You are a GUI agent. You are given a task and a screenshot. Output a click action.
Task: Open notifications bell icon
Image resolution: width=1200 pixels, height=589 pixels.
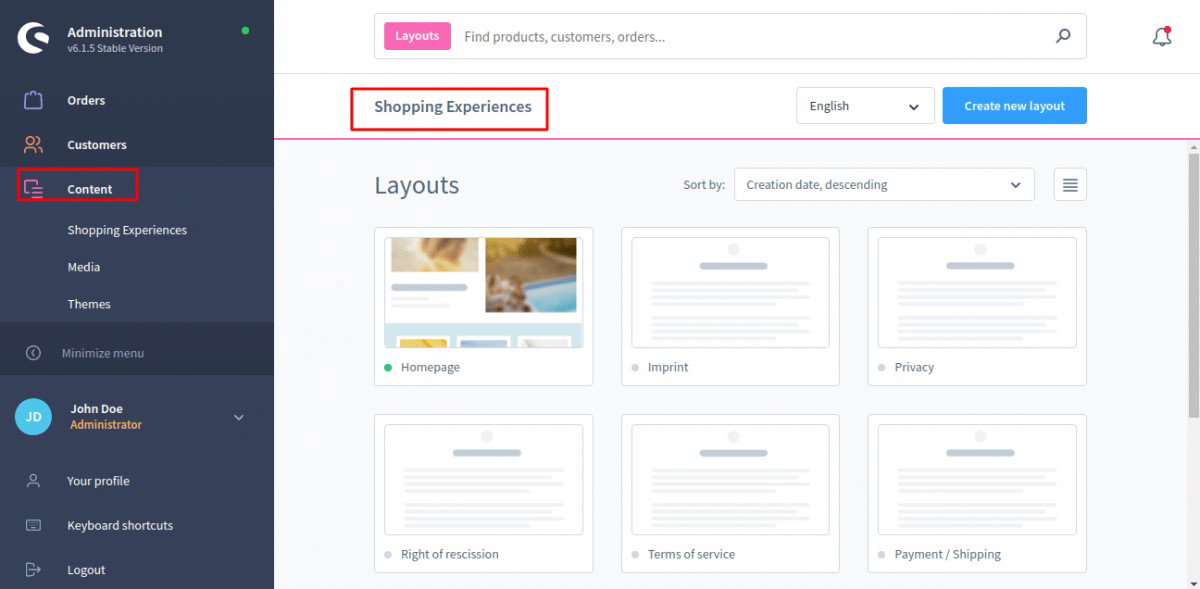[x=1161, y=37]
